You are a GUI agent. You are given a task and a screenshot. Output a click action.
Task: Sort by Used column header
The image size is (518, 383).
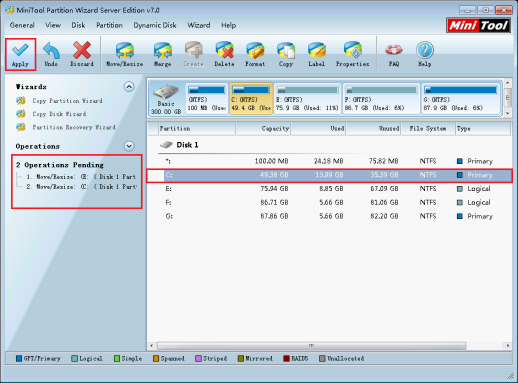tap(318, 129)
